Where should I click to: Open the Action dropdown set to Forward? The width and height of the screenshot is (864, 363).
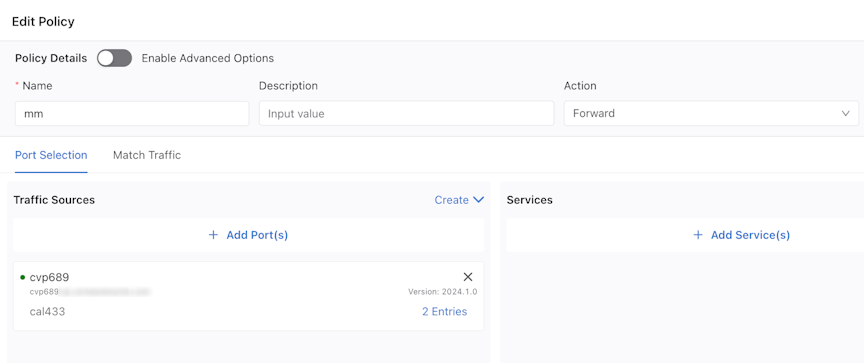tap(711, 113)
